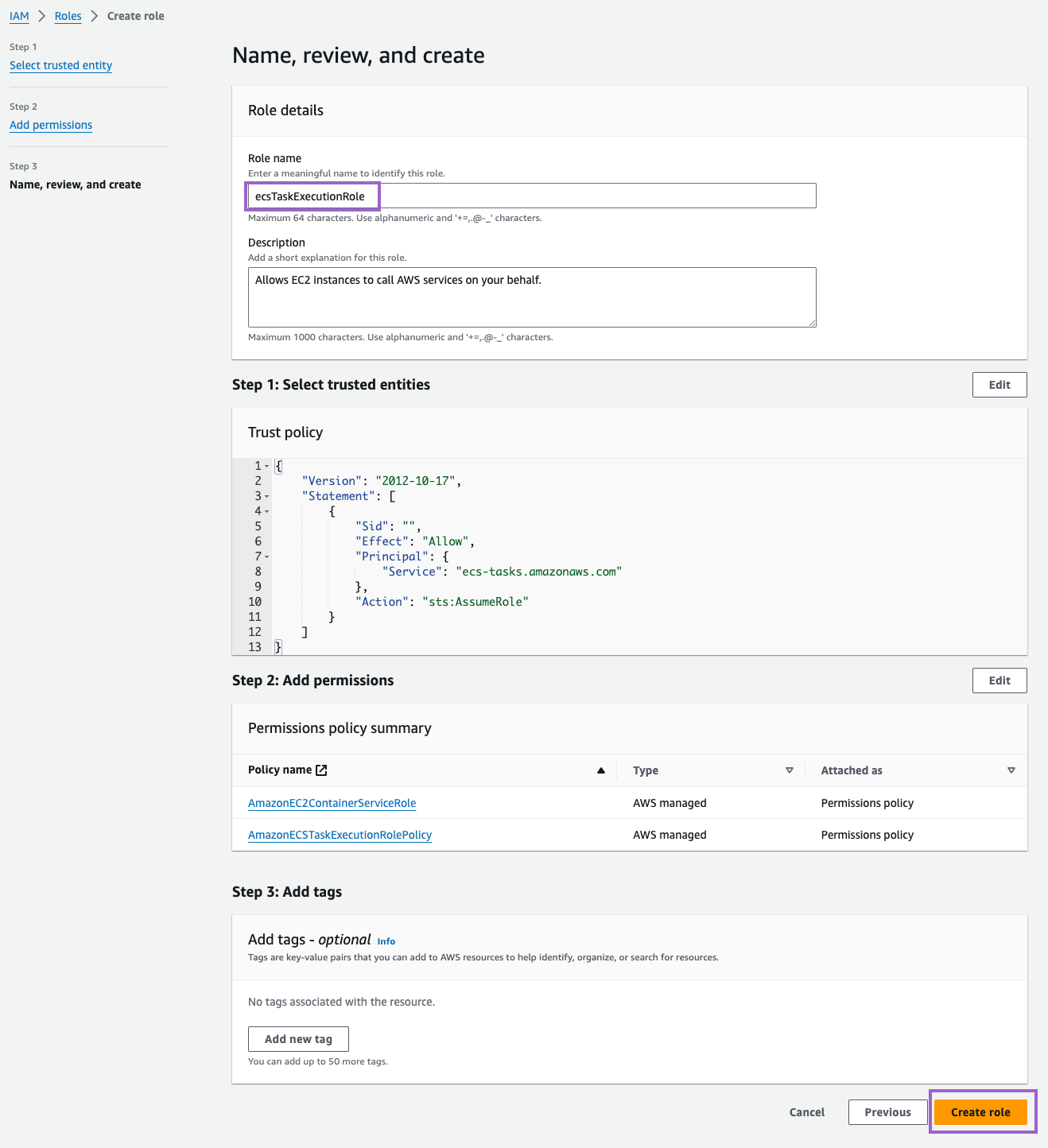Open AmazonEC2ContainerServiceRole policy link
The height and width of the screenshot is (1148, 1048).
(x=332, y=803)
